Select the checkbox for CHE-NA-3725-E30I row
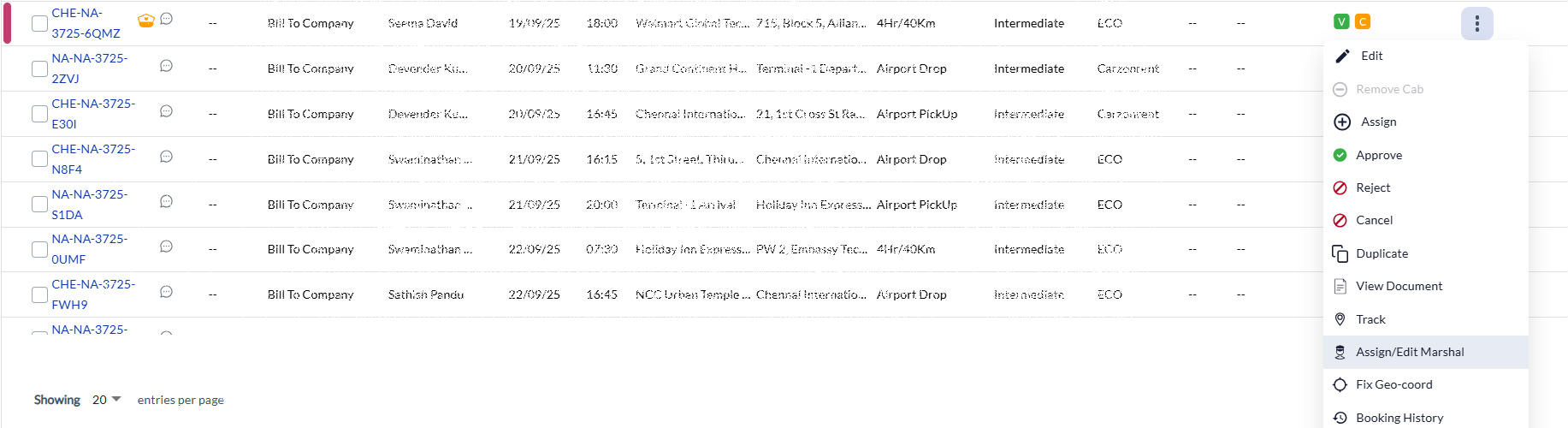This screenshot has height=428, width=1568. pos(39,114)
